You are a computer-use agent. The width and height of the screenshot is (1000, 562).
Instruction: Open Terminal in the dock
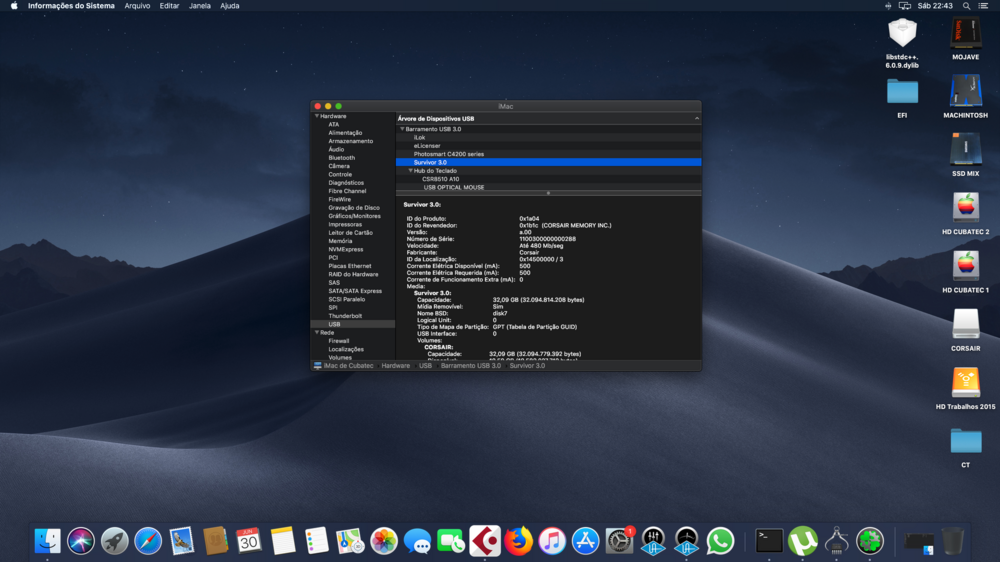[769, 541]
